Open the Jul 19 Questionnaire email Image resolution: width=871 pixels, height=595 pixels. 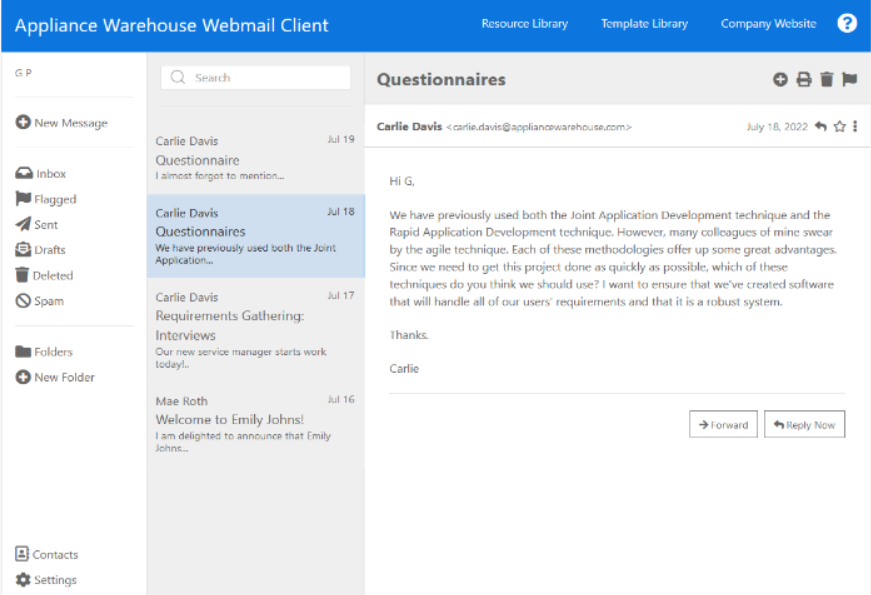(255, 158)
